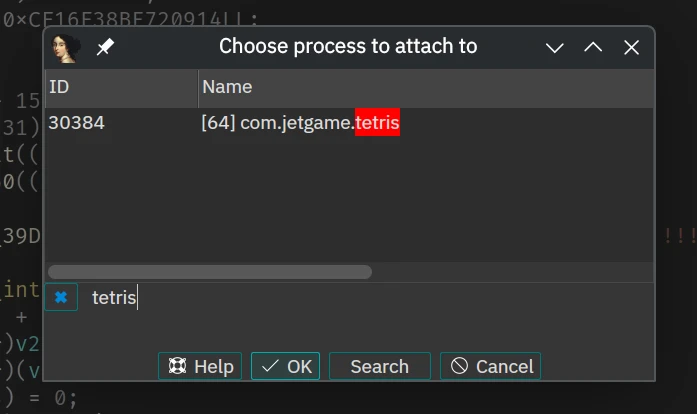This screenshot has width=697, height=414.
Task: Select process ID 30384
Action: pos(76,123)
